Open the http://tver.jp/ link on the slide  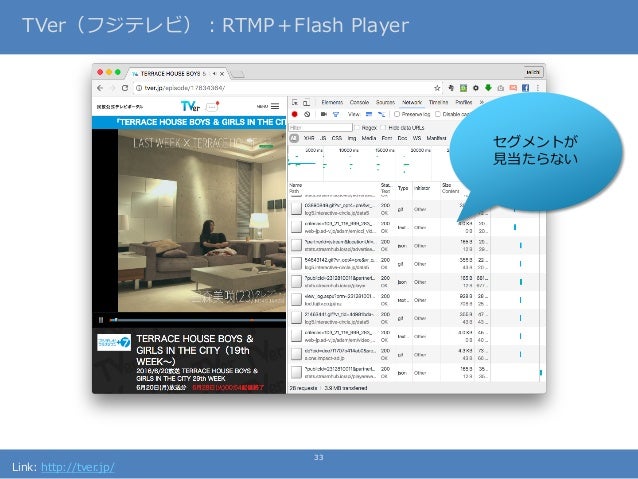[x=77, y=467]
